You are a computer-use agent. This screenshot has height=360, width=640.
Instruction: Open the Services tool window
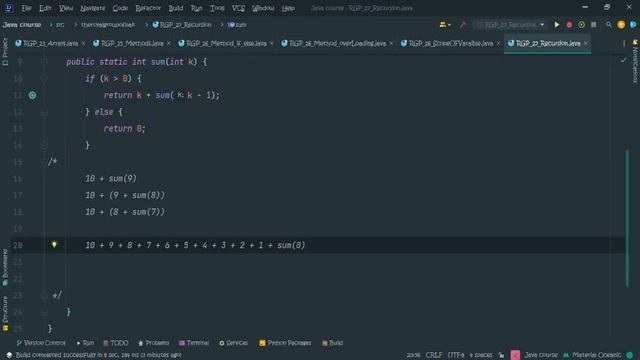233,343
